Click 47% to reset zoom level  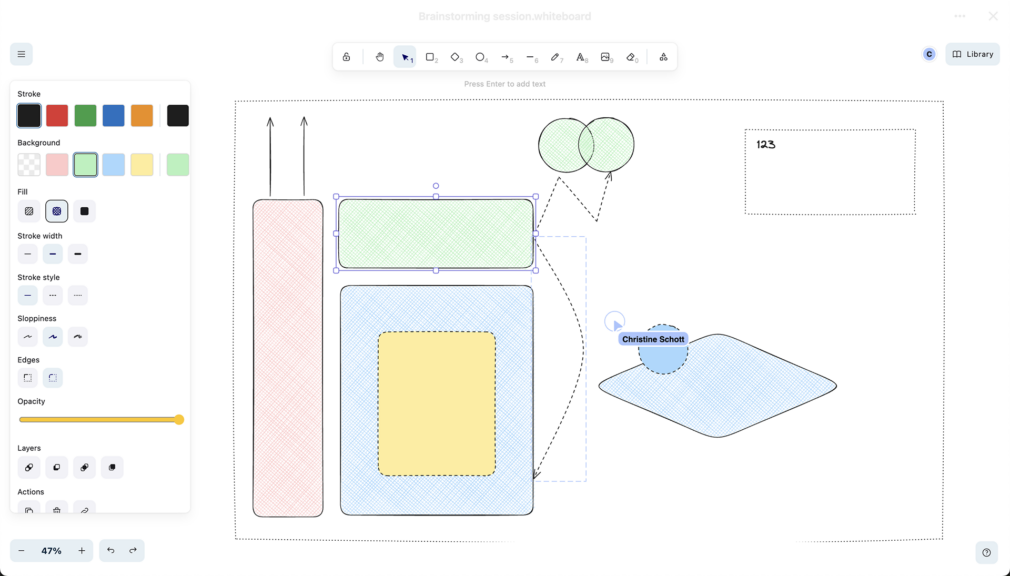pyautogui.click(x=50, y=550)
